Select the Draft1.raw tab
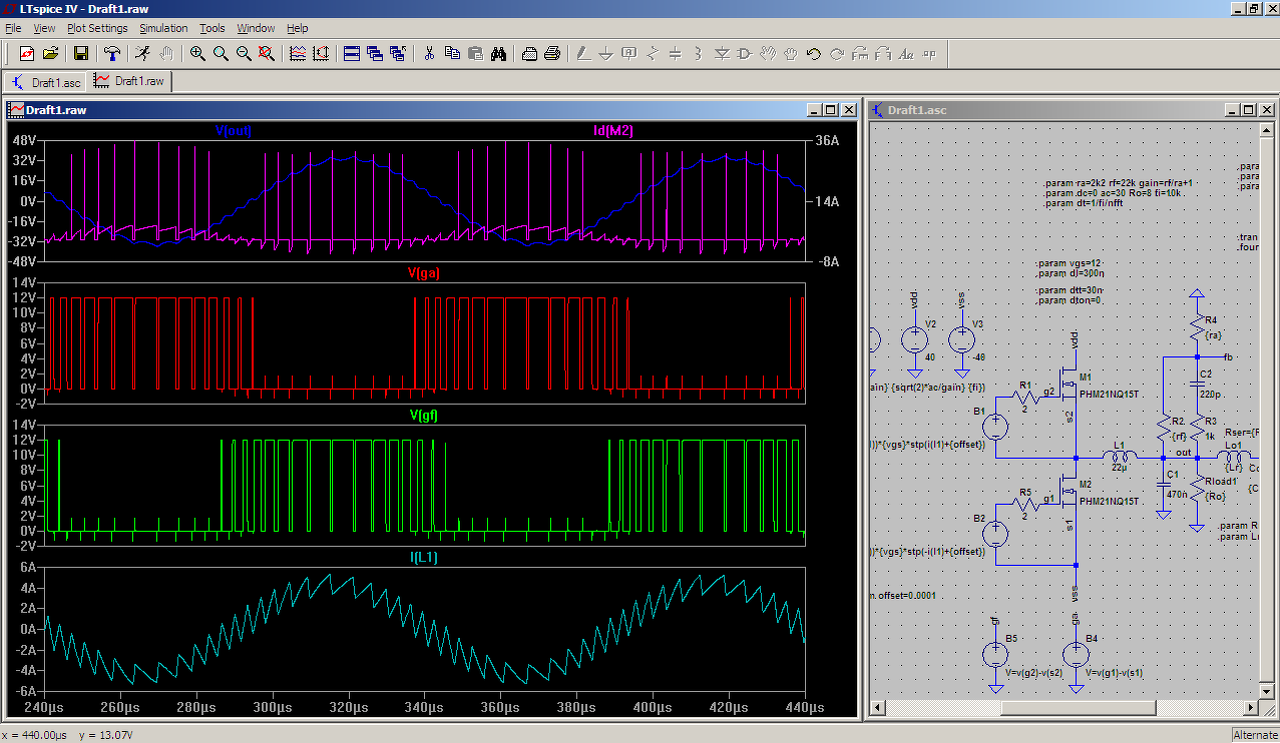The width and height of the screenshot is (1280, 743). [130, 81]
